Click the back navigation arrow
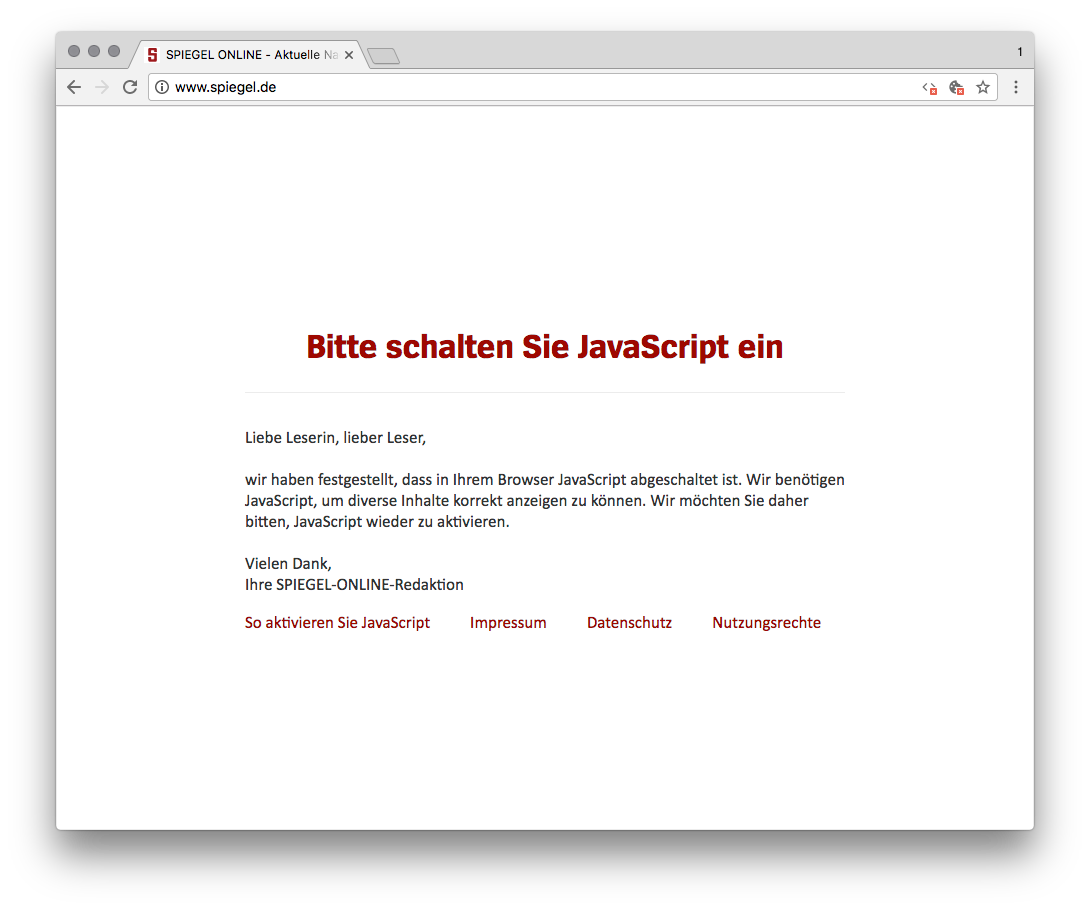The image size is (1090, 910). coord(73,87)
